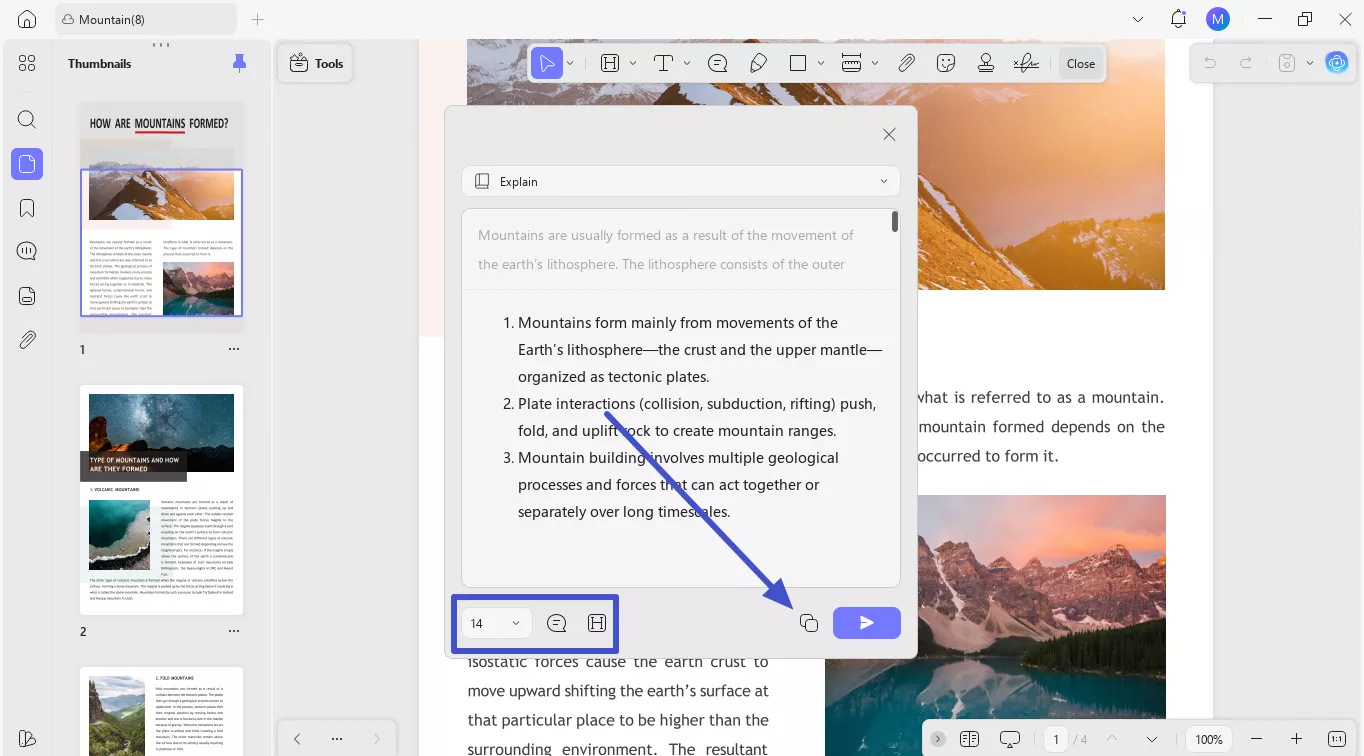Expand the selection tool options arrow
This screenshot has height=756, width=1364.
point(570,63)
